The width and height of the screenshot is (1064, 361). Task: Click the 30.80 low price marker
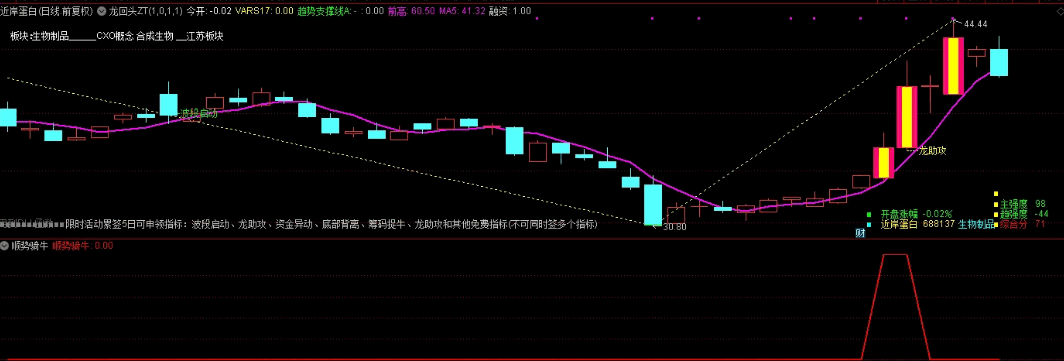(x=674, y=227)
